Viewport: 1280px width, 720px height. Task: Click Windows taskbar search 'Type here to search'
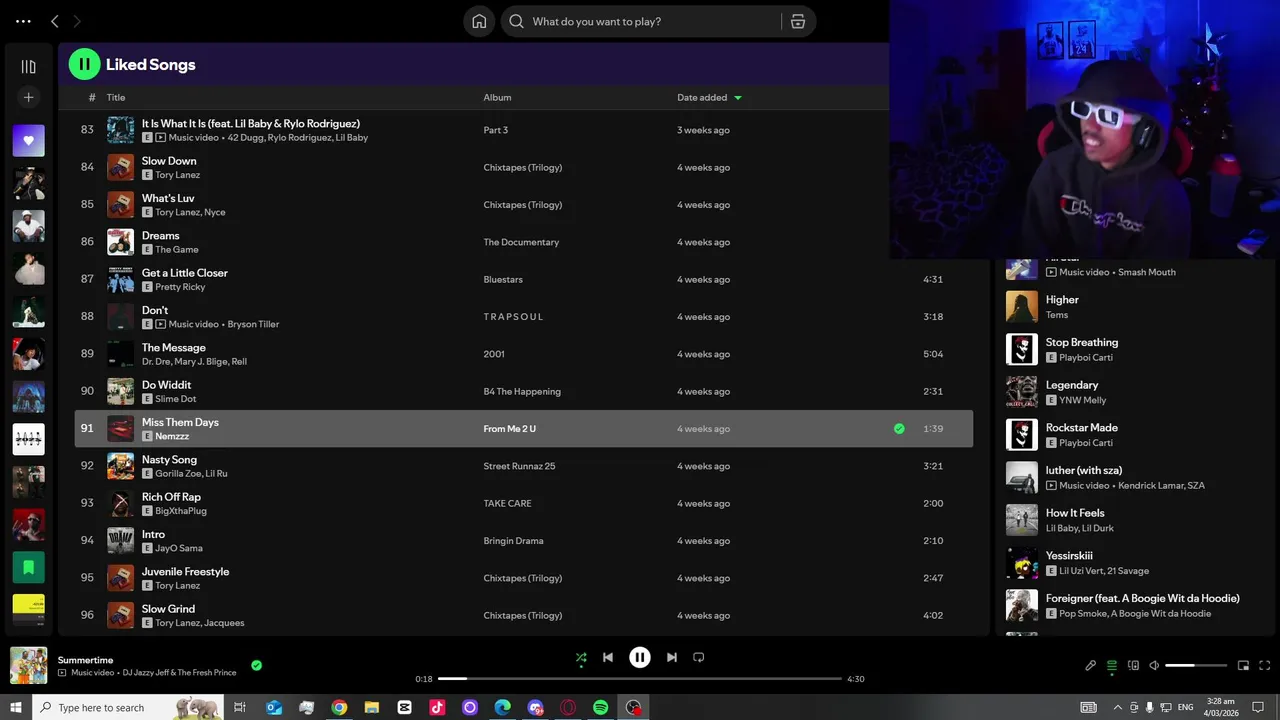point(128,707)
